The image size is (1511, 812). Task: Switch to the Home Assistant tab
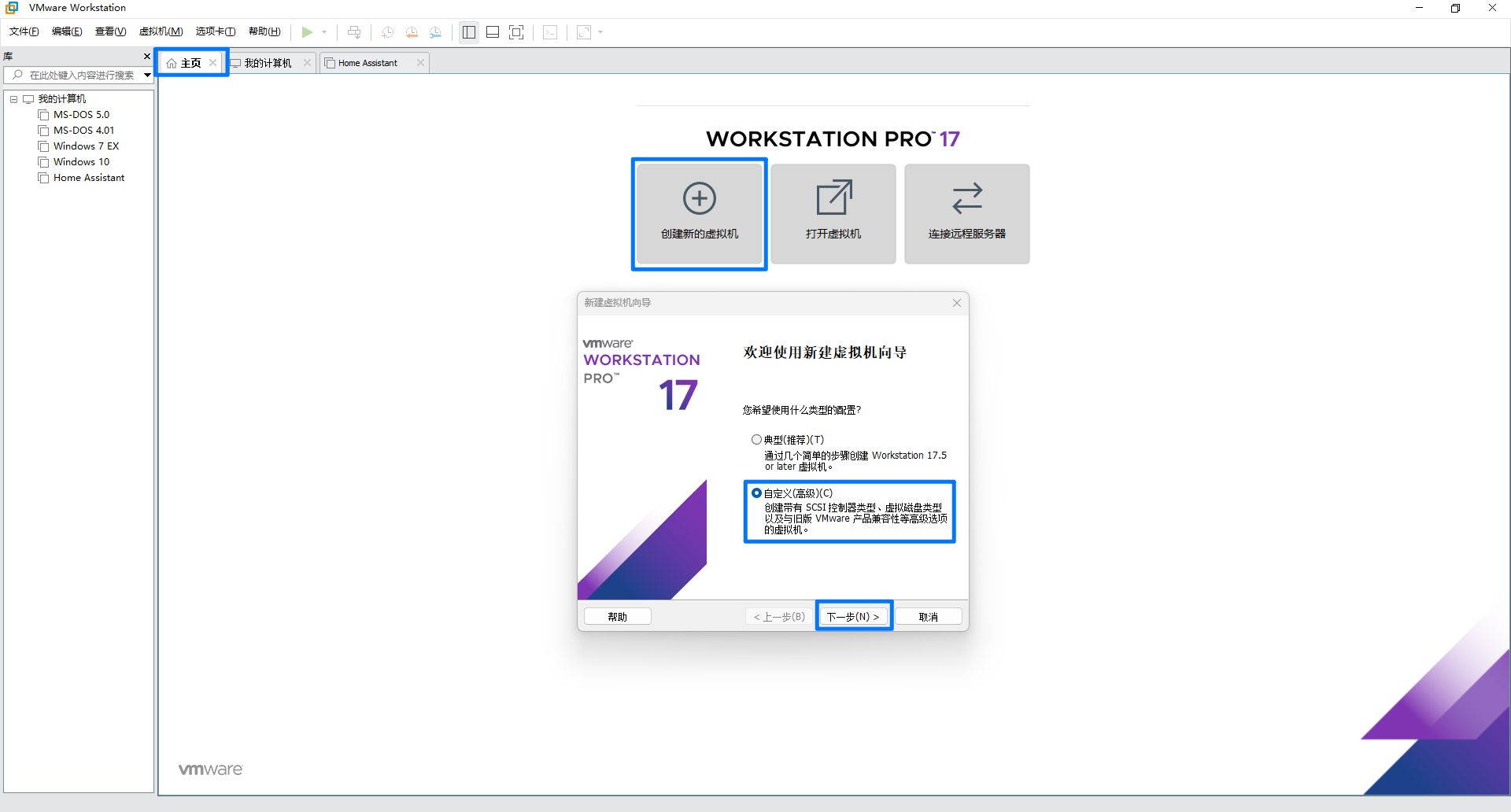point(367,62)
